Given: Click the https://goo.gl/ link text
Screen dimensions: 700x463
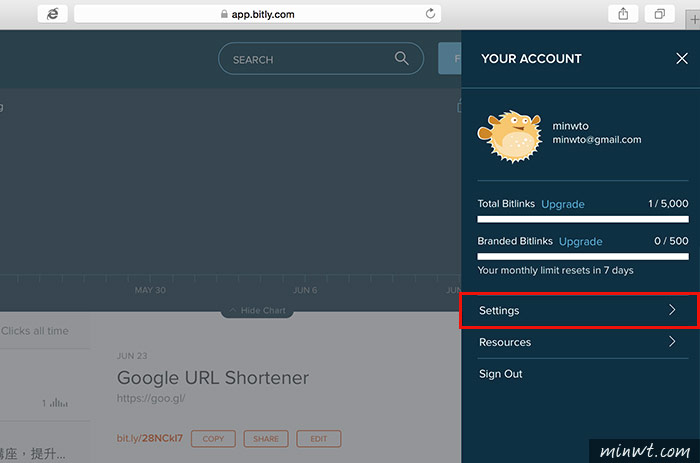Looking at the screenshot, I should [151, 398].
